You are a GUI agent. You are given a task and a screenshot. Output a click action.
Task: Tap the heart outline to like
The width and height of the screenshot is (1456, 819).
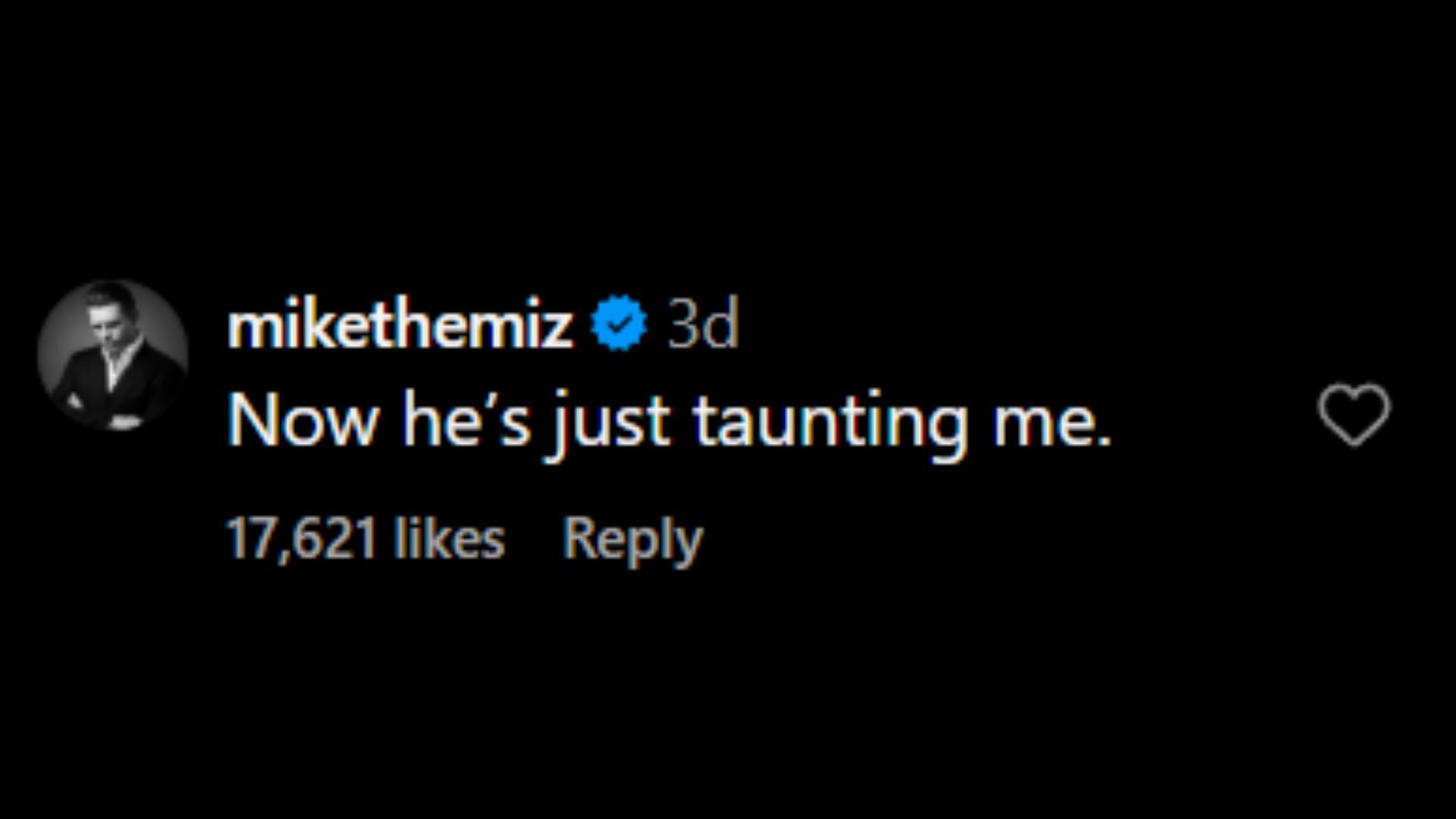(1354, 415)
